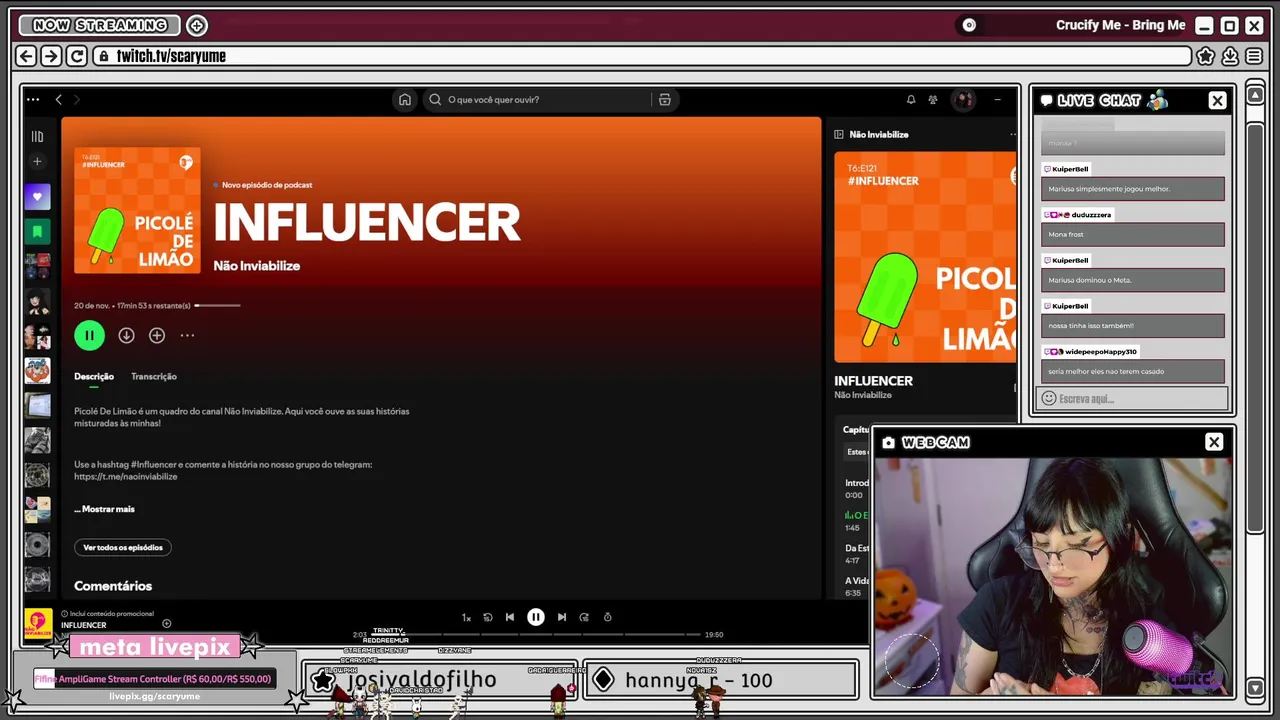Click KuiperBell's message "Mariusa dominou o Meta."
Viewport: 1280px width, 720px height.
coord(1133,280)
